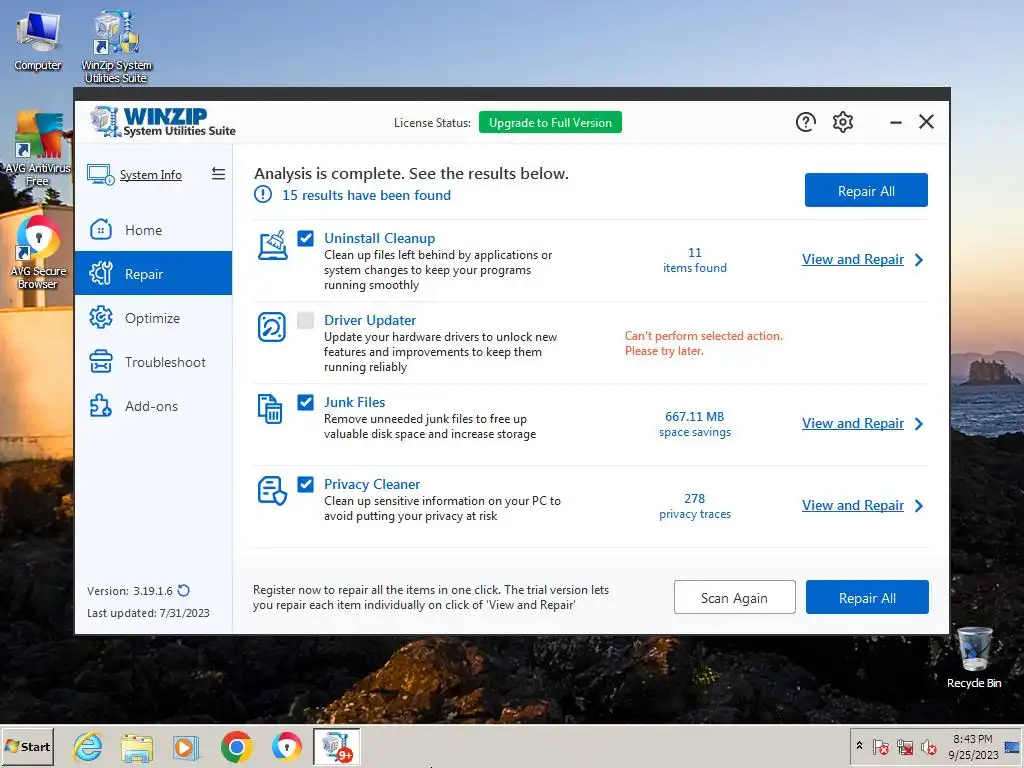
Task: Click the Uninstall Cleanup title
Action: coord(379,238)
